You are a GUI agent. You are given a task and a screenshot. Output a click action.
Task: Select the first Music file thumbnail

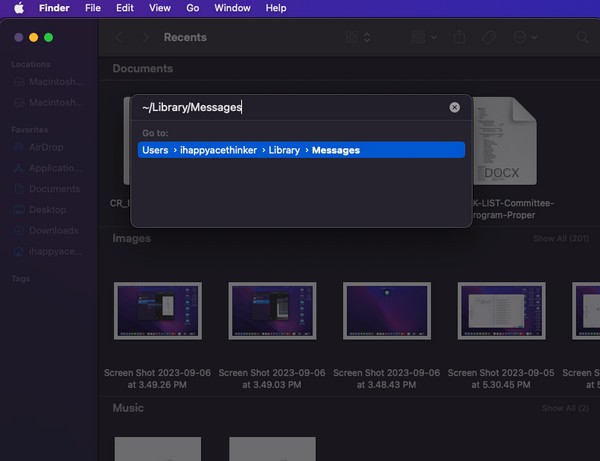(x=158, y=449)
